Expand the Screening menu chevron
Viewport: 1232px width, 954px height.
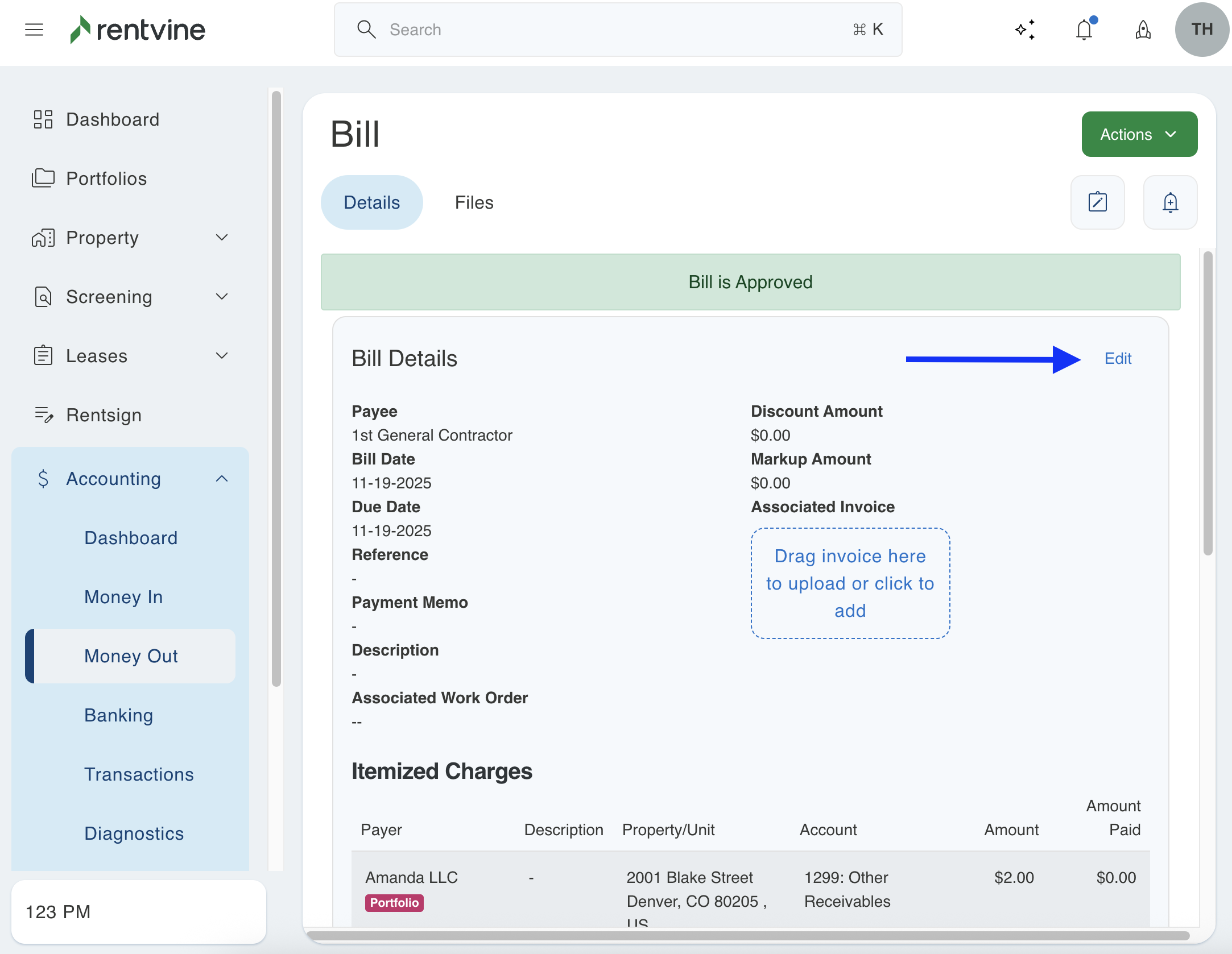(x=222, y=297)
